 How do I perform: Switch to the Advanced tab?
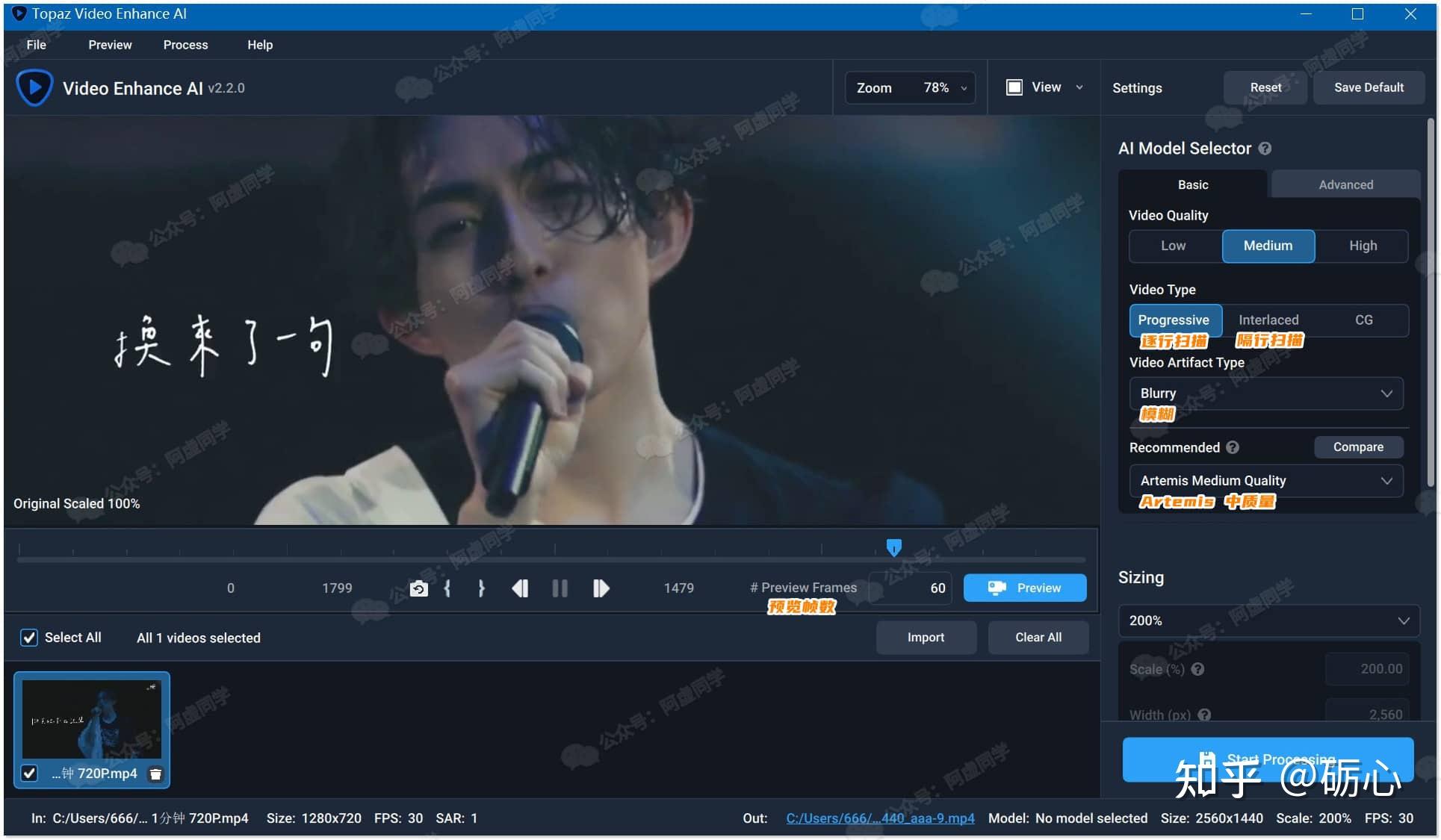point(1345,184)
